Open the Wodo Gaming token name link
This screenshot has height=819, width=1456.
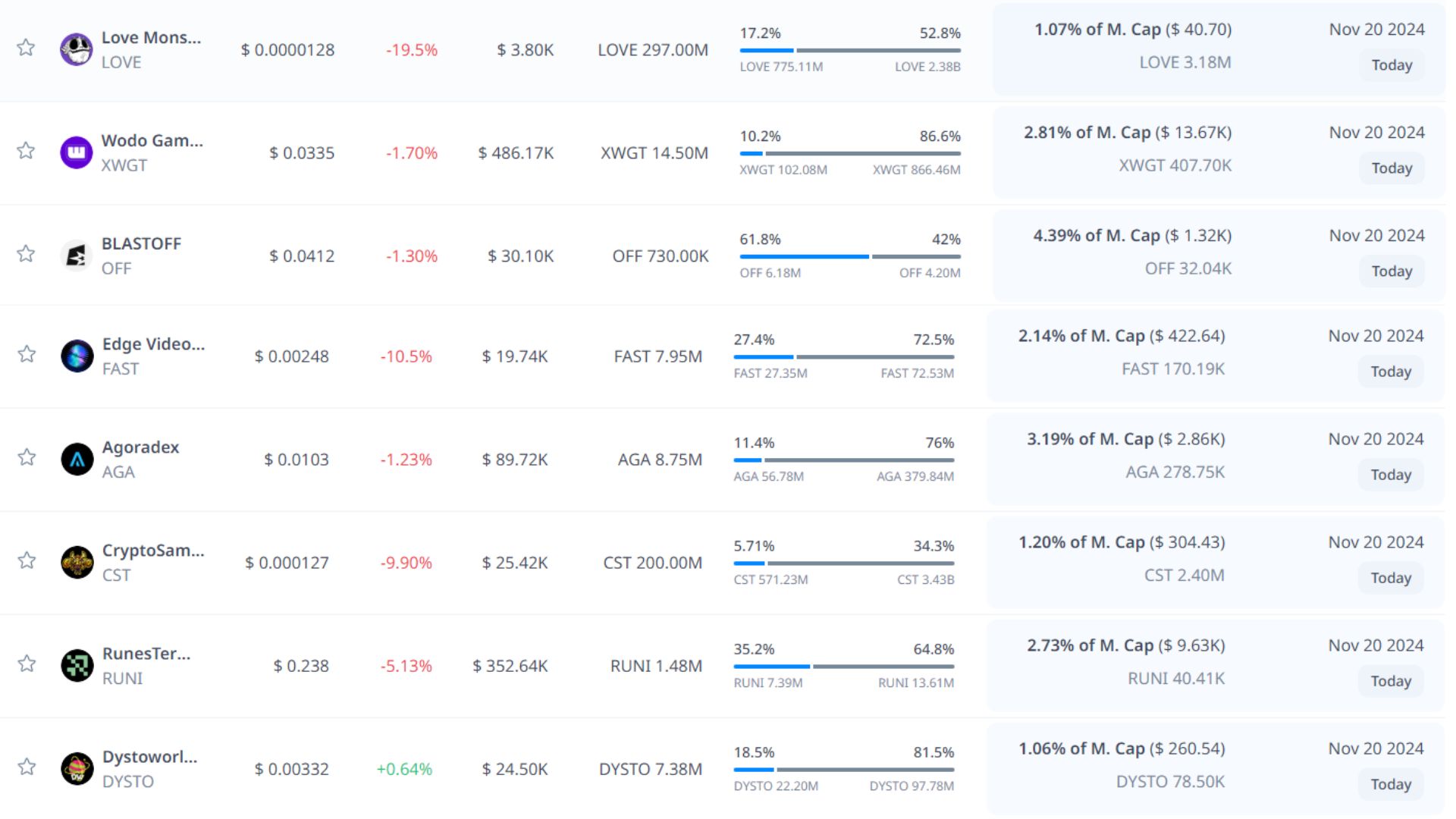click(x=152, y=140)
